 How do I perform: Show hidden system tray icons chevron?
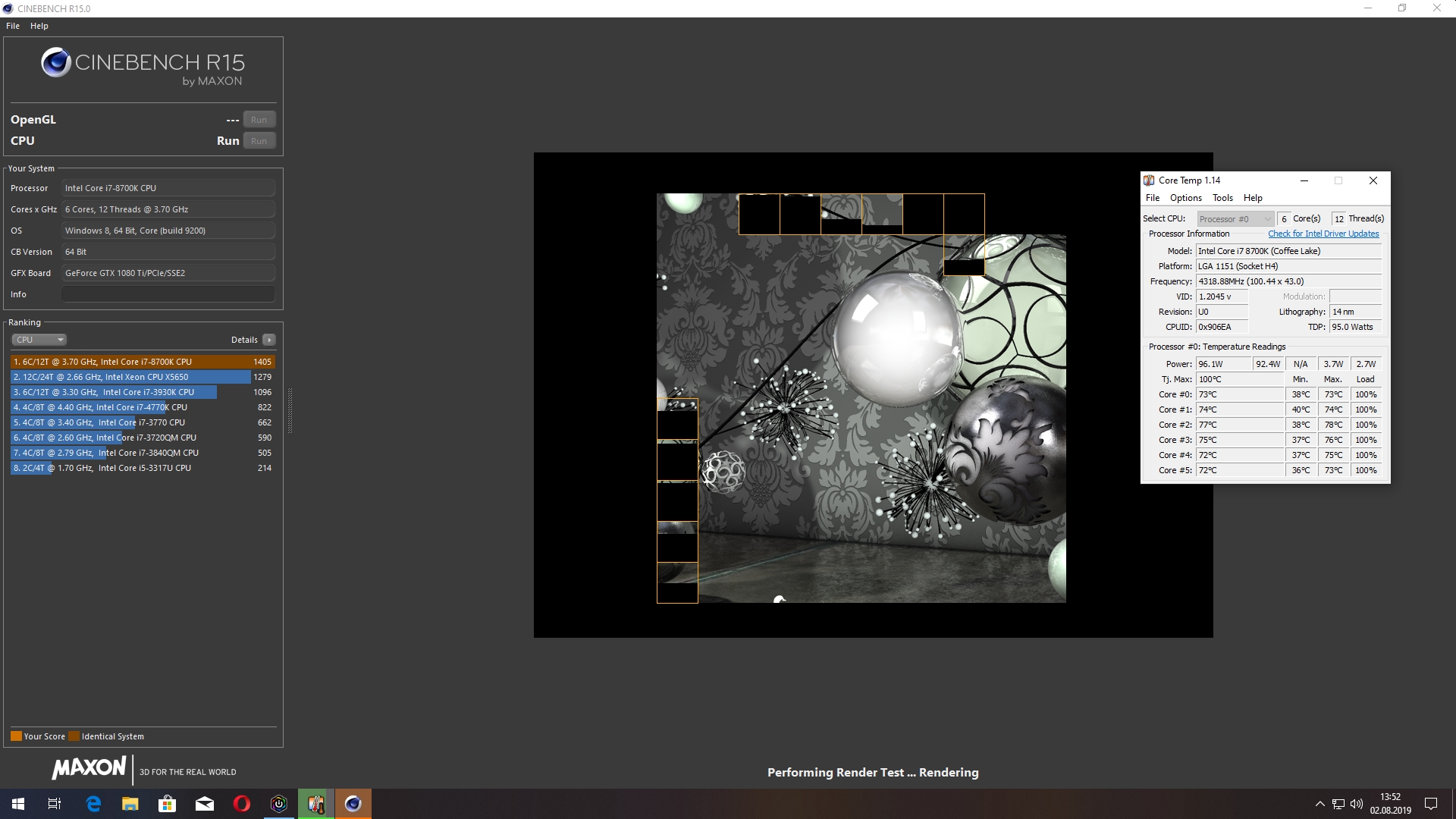[x=1319, y=804]
